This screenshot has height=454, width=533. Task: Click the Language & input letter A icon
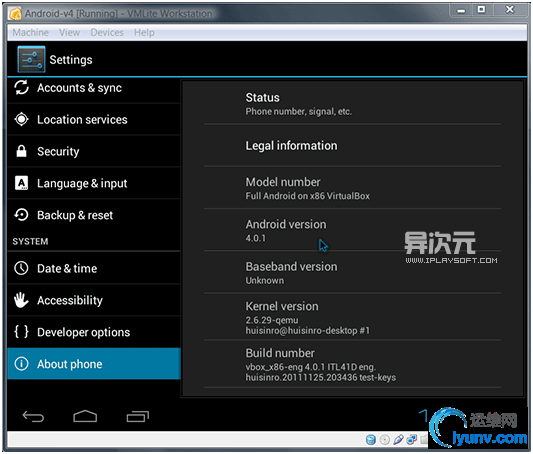coord(21,183)
